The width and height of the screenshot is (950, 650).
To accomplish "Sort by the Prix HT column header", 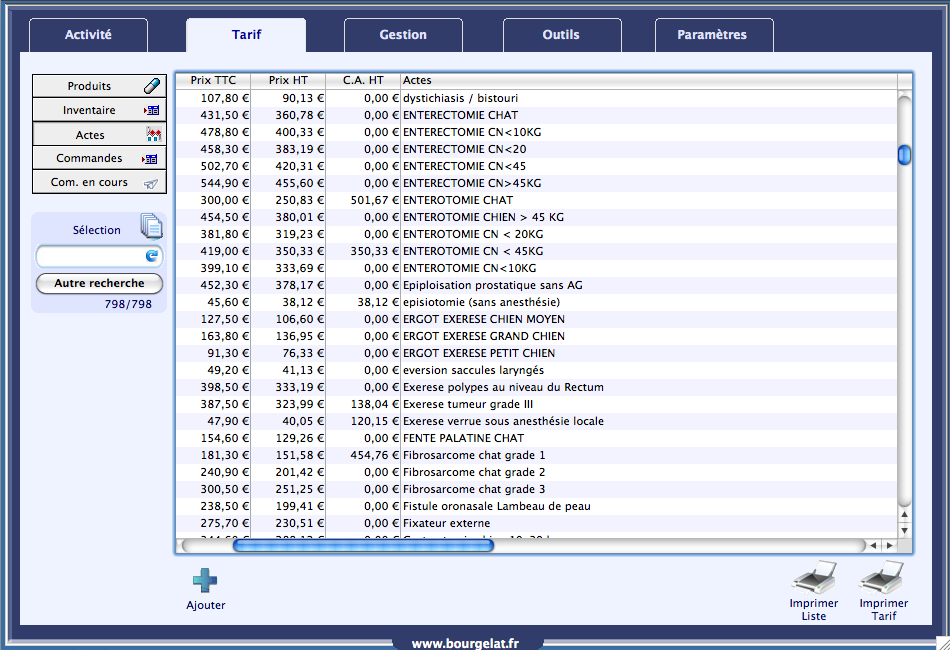I will (288, 80).
